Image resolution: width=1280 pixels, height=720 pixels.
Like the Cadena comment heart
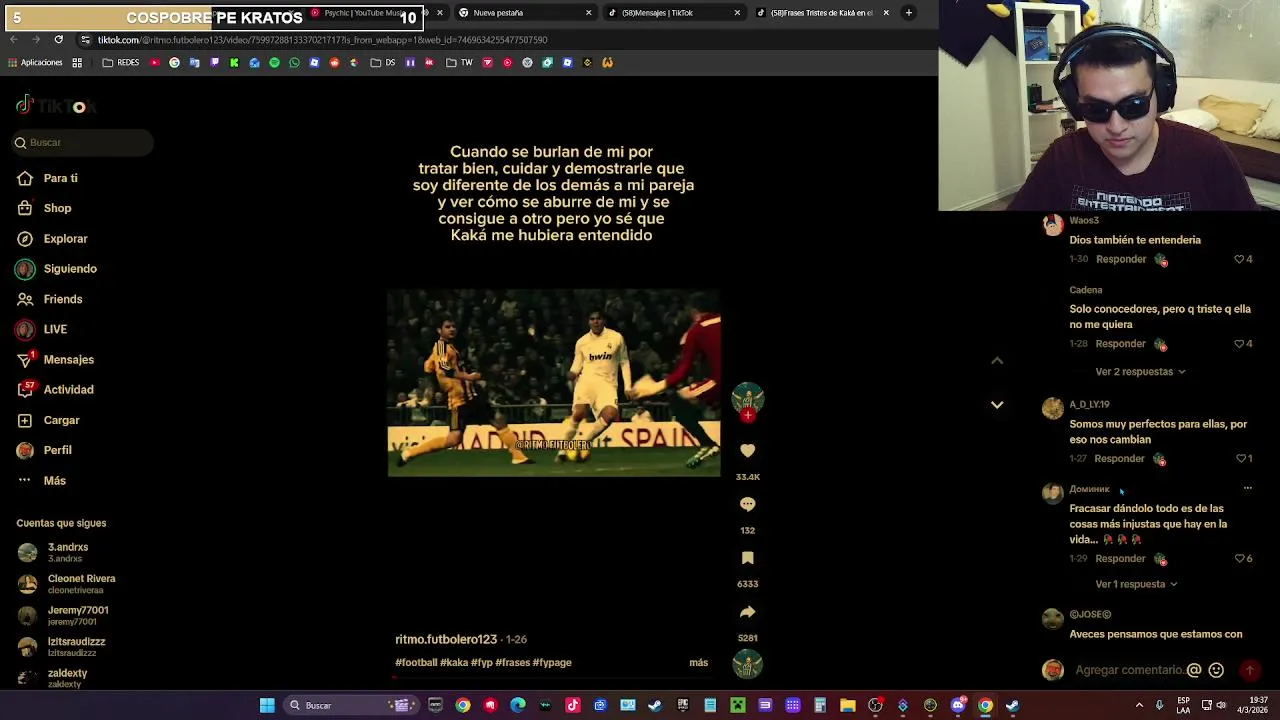click(1240, 344)
